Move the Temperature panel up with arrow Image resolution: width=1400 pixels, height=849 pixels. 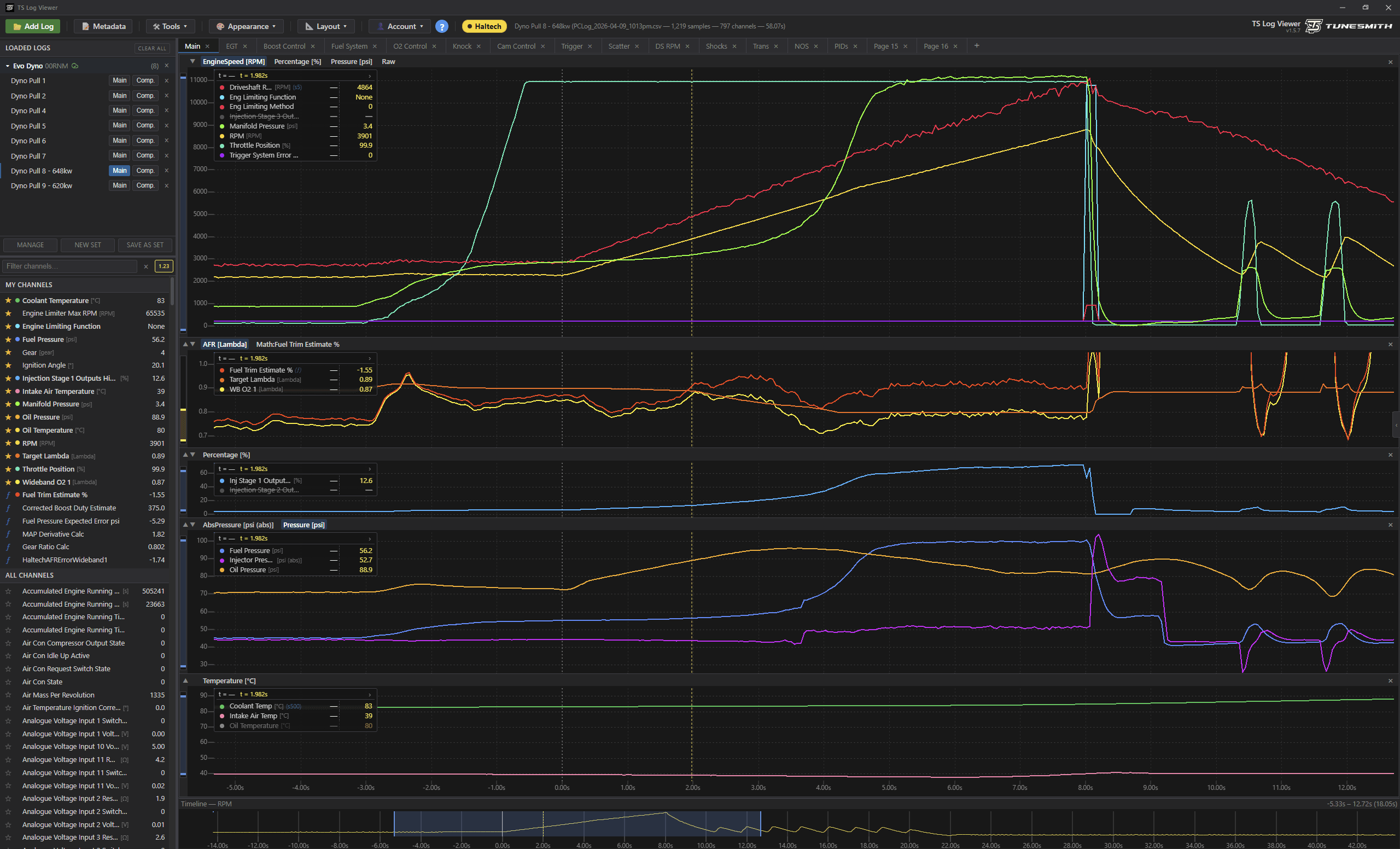point(185,681)
